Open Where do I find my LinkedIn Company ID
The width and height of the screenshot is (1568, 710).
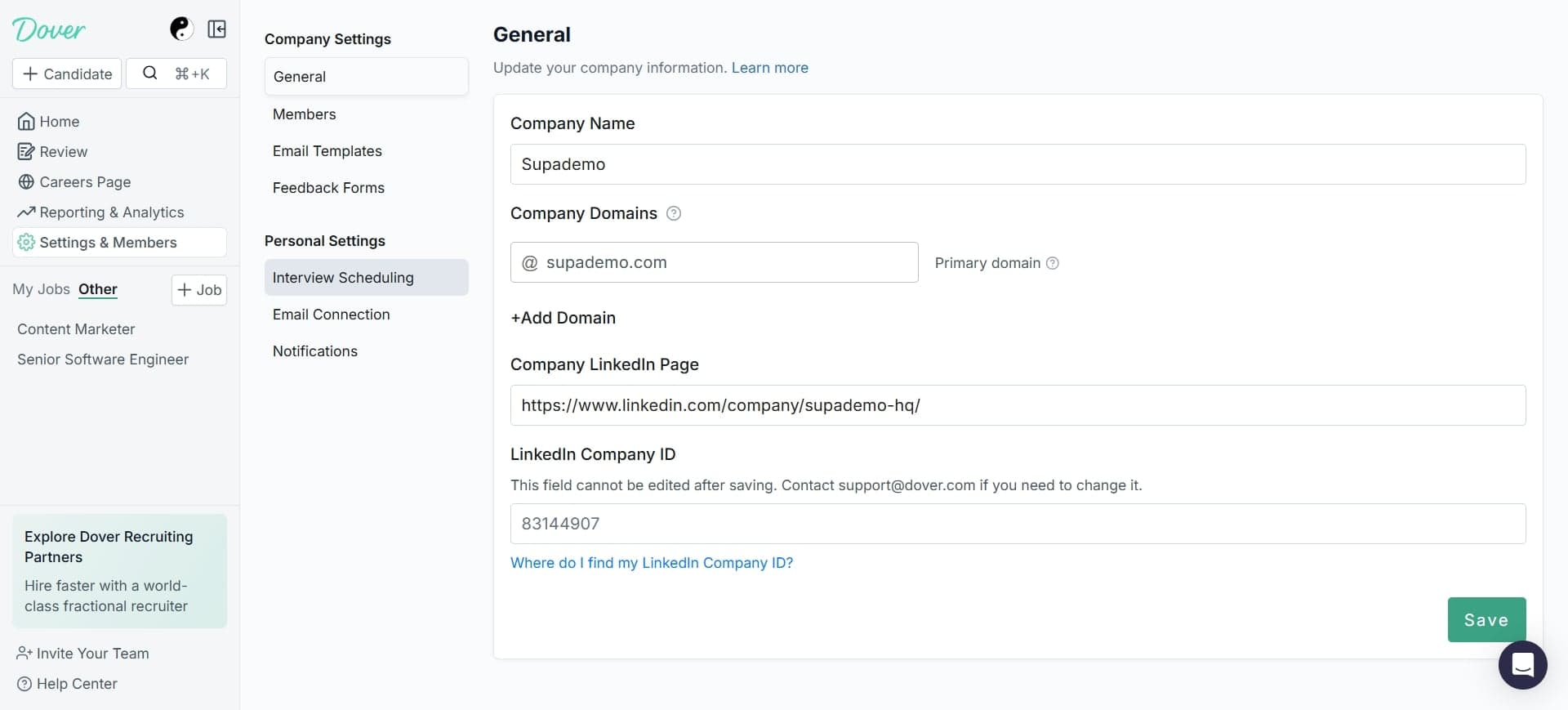(x=651, y=563)
